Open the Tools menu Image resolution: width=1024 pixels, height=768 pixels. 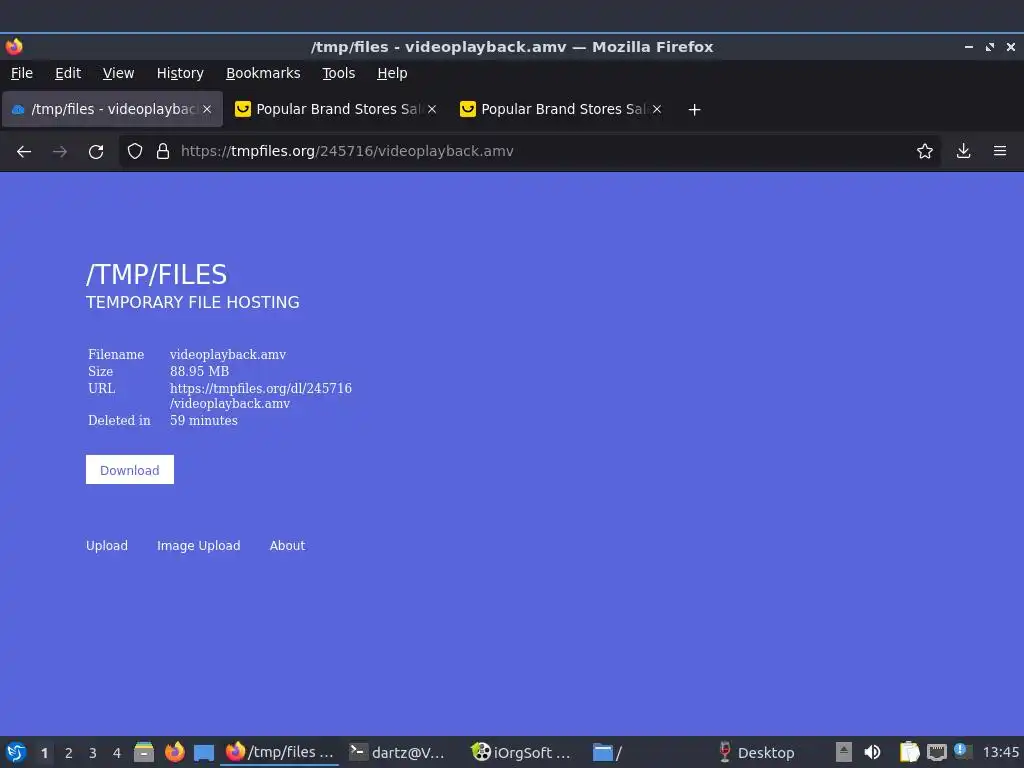pyautogui.click(x=338, y=73)
